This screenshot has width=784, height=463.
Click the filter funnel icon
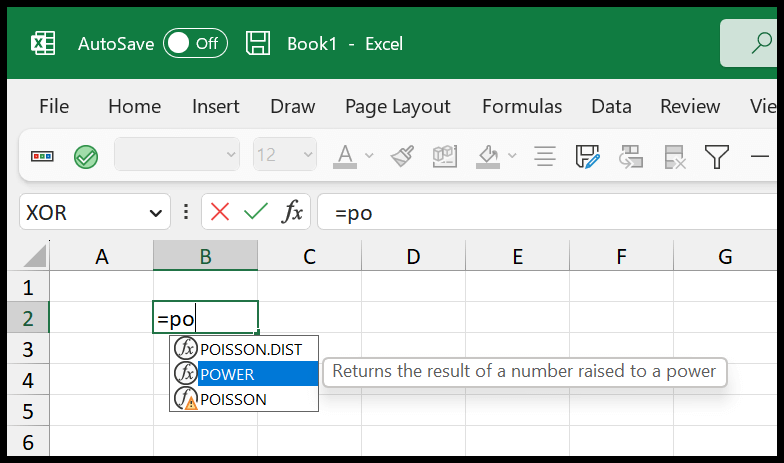[x=717, y=156]
